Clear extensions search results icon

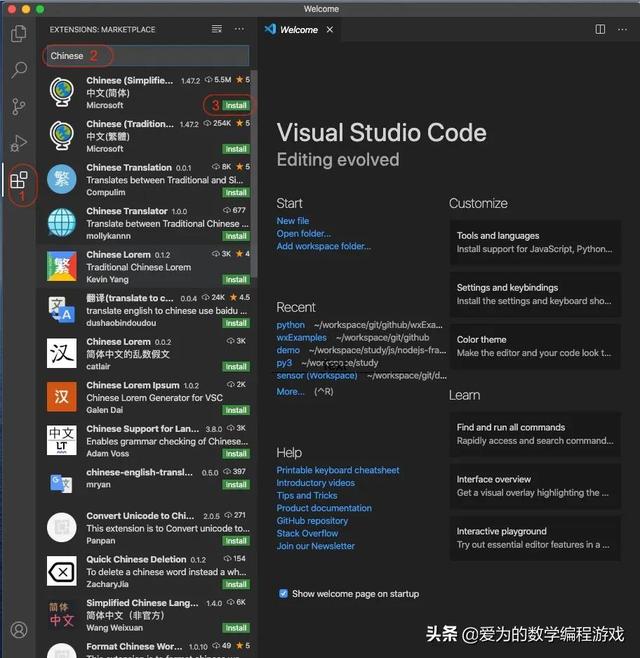[217, 29]
